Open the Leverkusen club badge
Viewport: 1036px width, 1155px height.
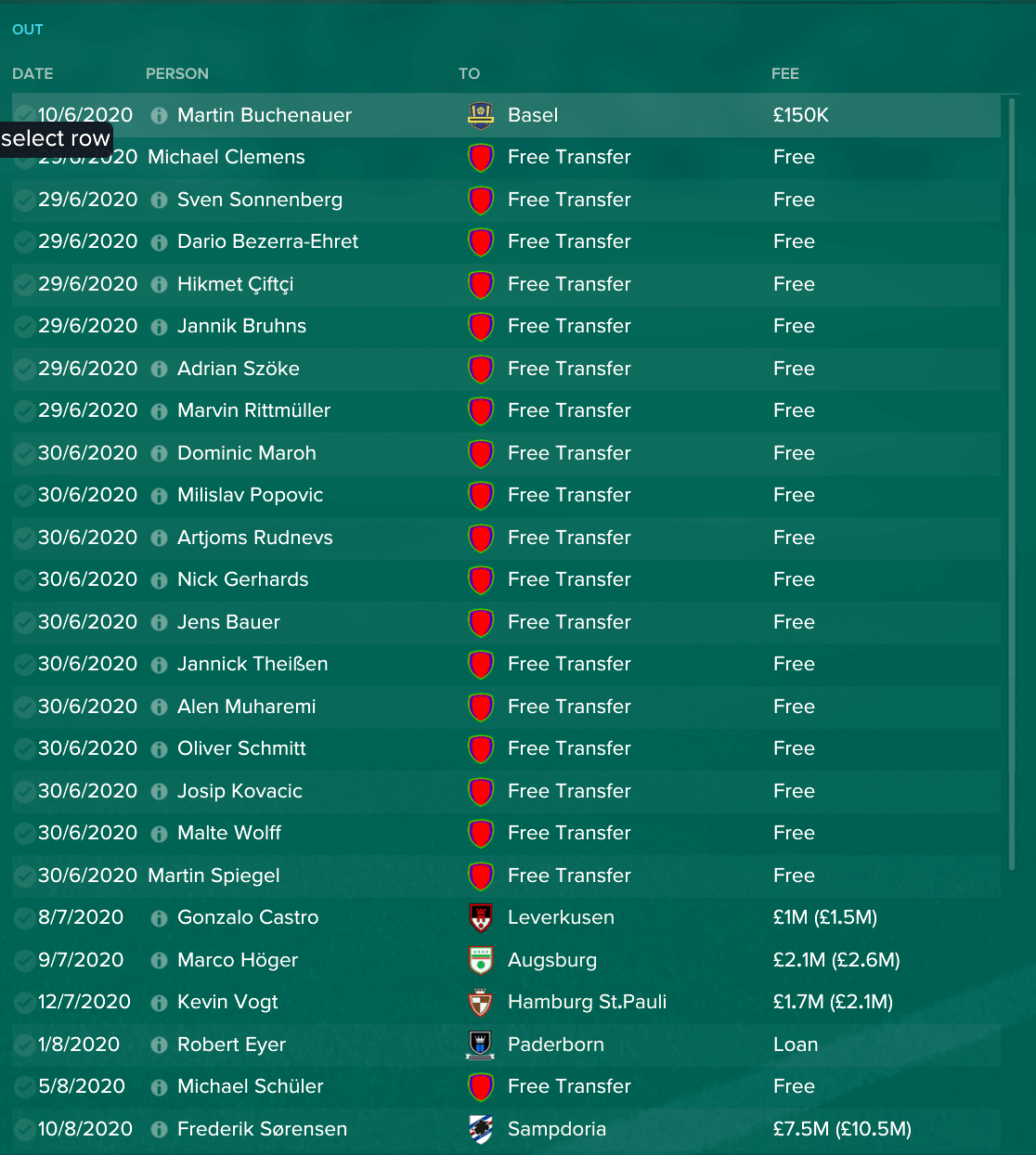click(480, 917)
